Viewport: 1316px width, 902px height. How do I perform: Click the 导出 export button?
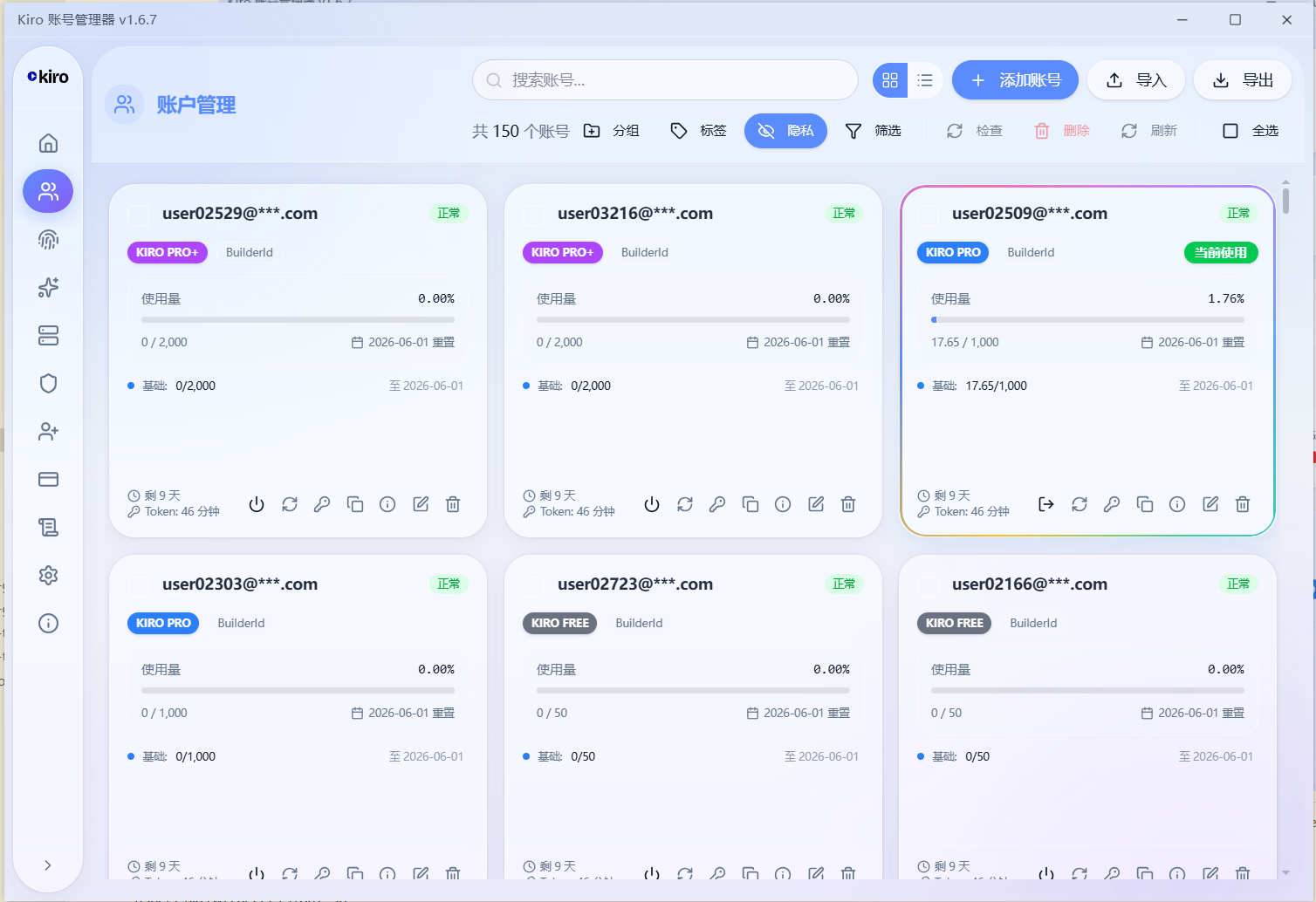1243,80
